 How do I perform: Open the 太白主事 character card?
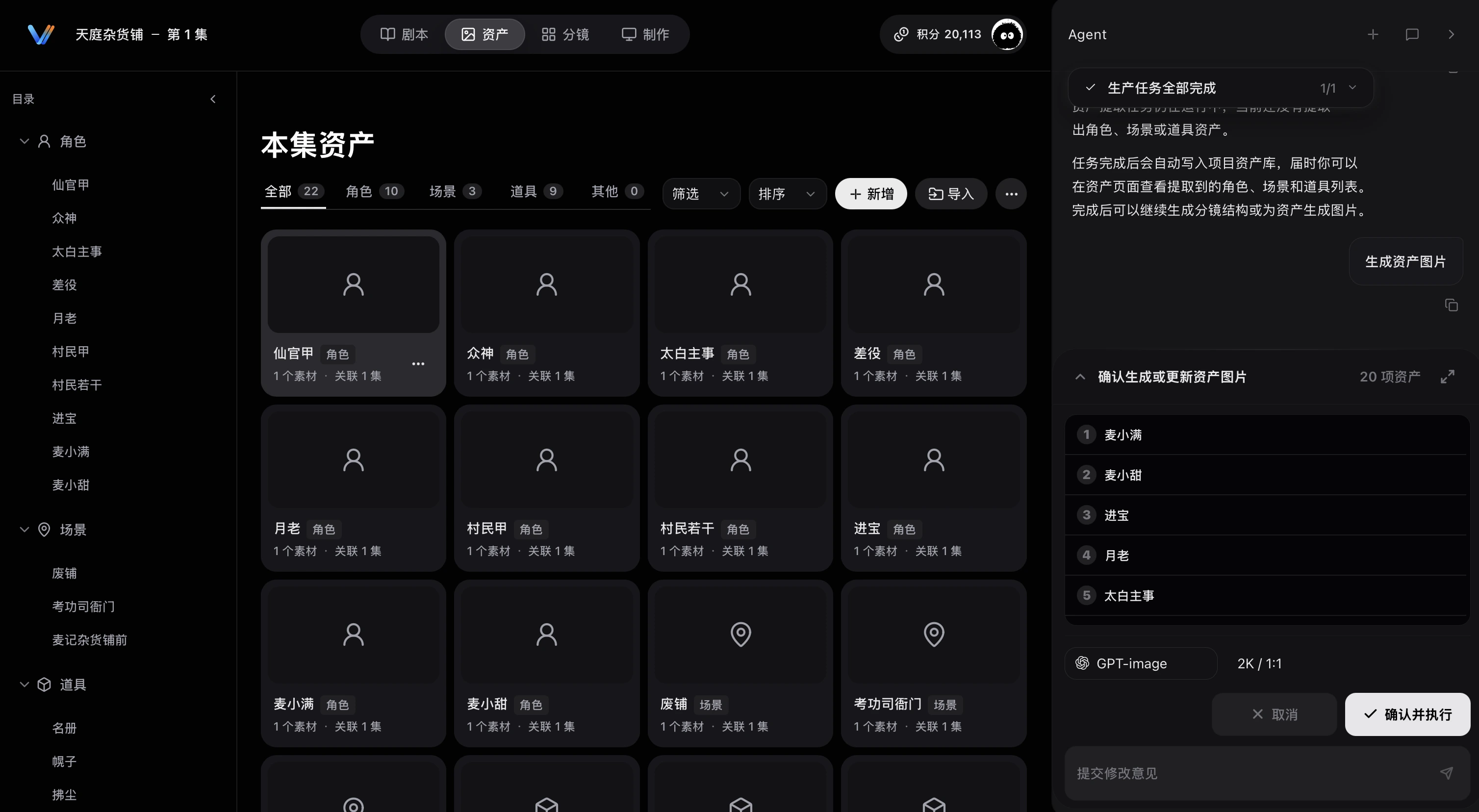coord(740,313)
